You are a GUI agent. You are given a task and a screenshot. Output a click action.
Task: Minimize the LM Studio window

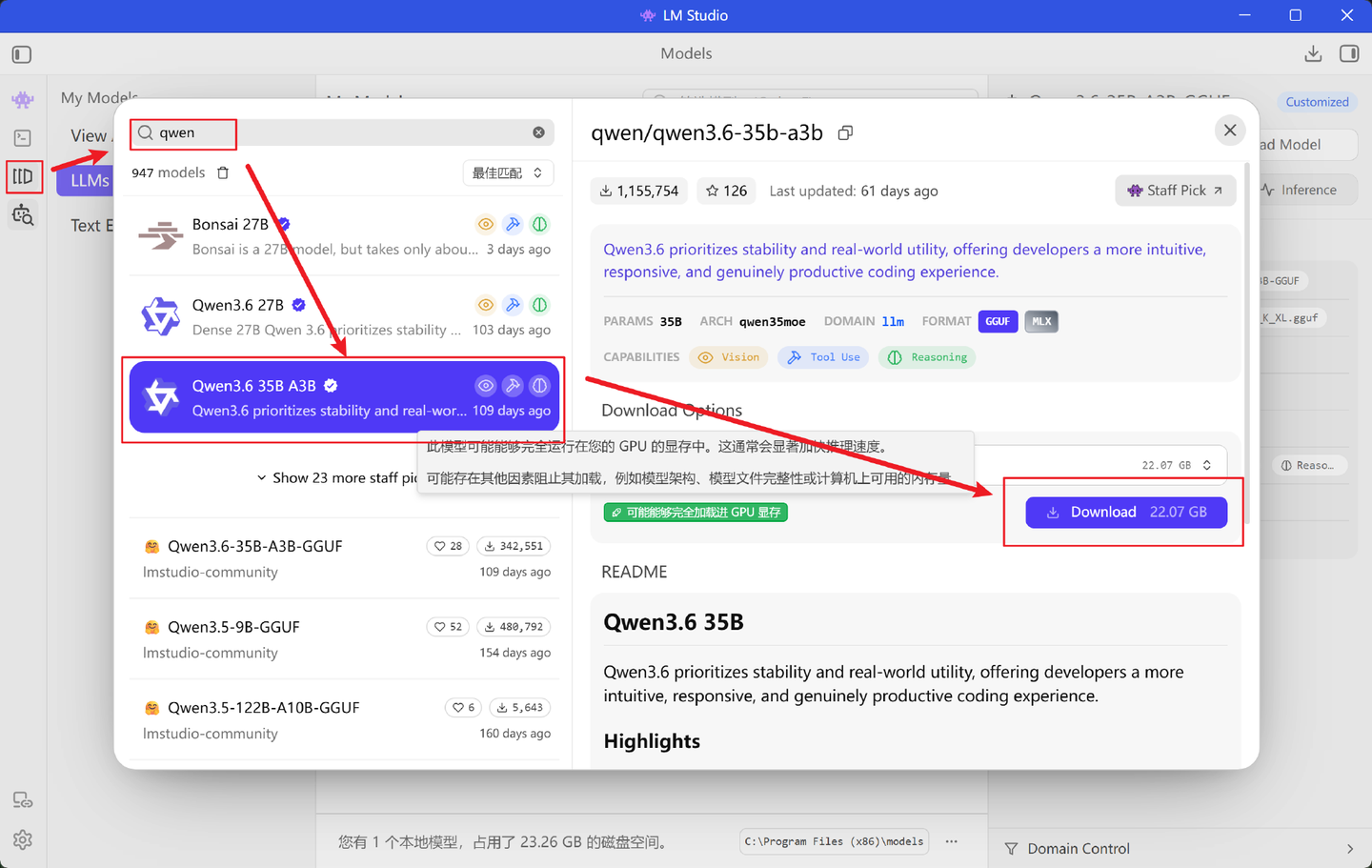[1244, 15]
